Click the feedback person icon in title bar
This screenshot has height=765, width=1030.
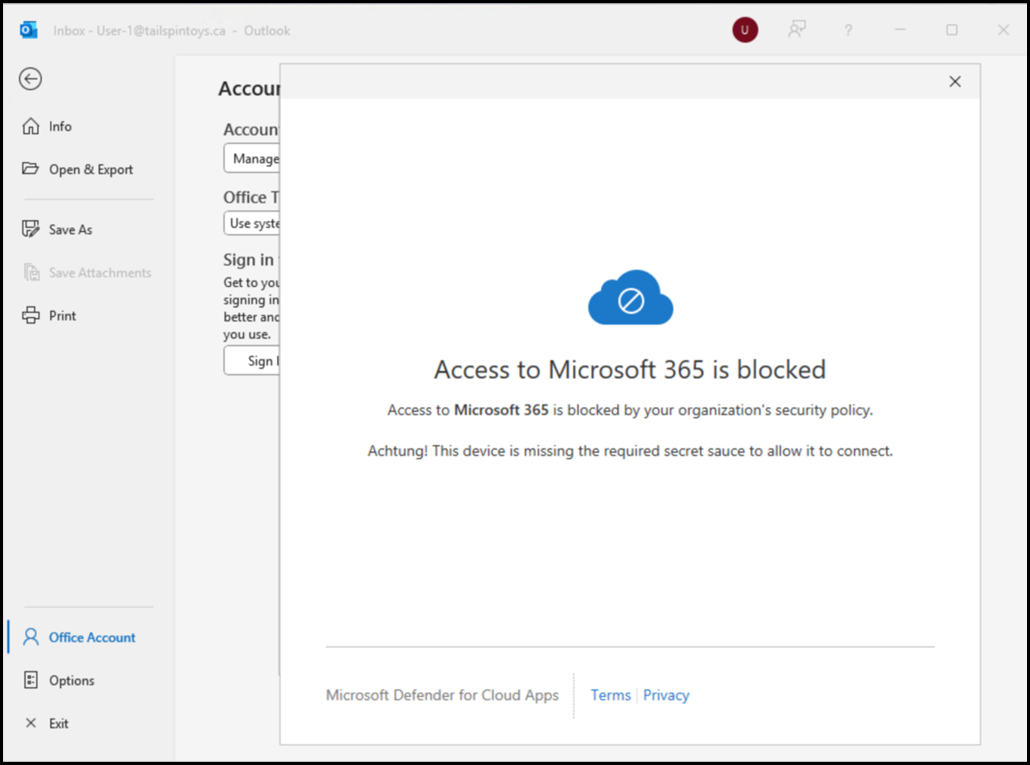[x=797, y=30]
